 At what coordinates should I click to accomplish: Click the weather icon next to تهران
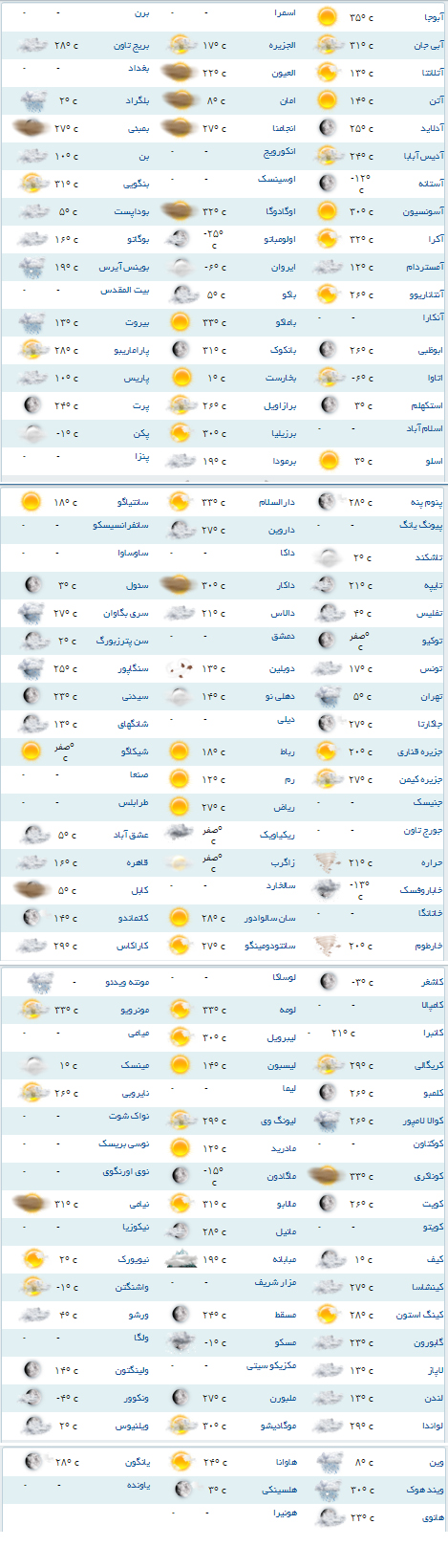pyautogui.click(x=328, y=696)
